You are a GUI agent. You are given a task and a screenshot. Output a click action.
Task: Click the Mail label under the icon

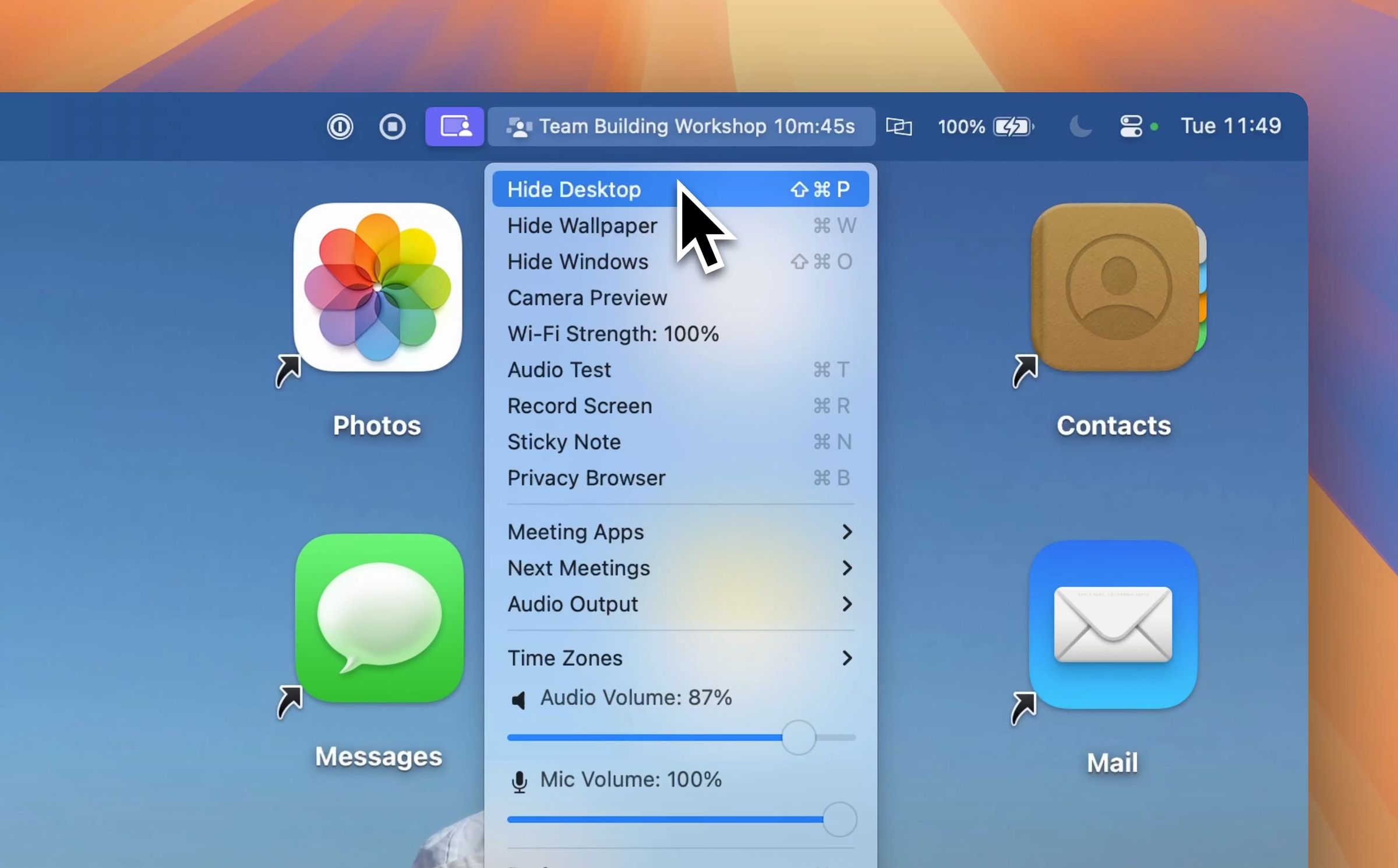coord(1112,763)
